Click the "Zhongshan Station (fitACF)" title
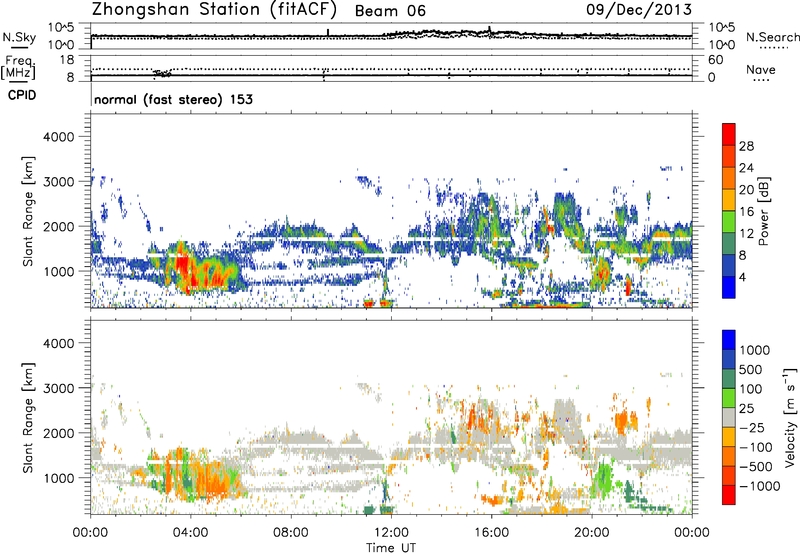This screenshot has height=554, width=800. [x=214, y=10]
